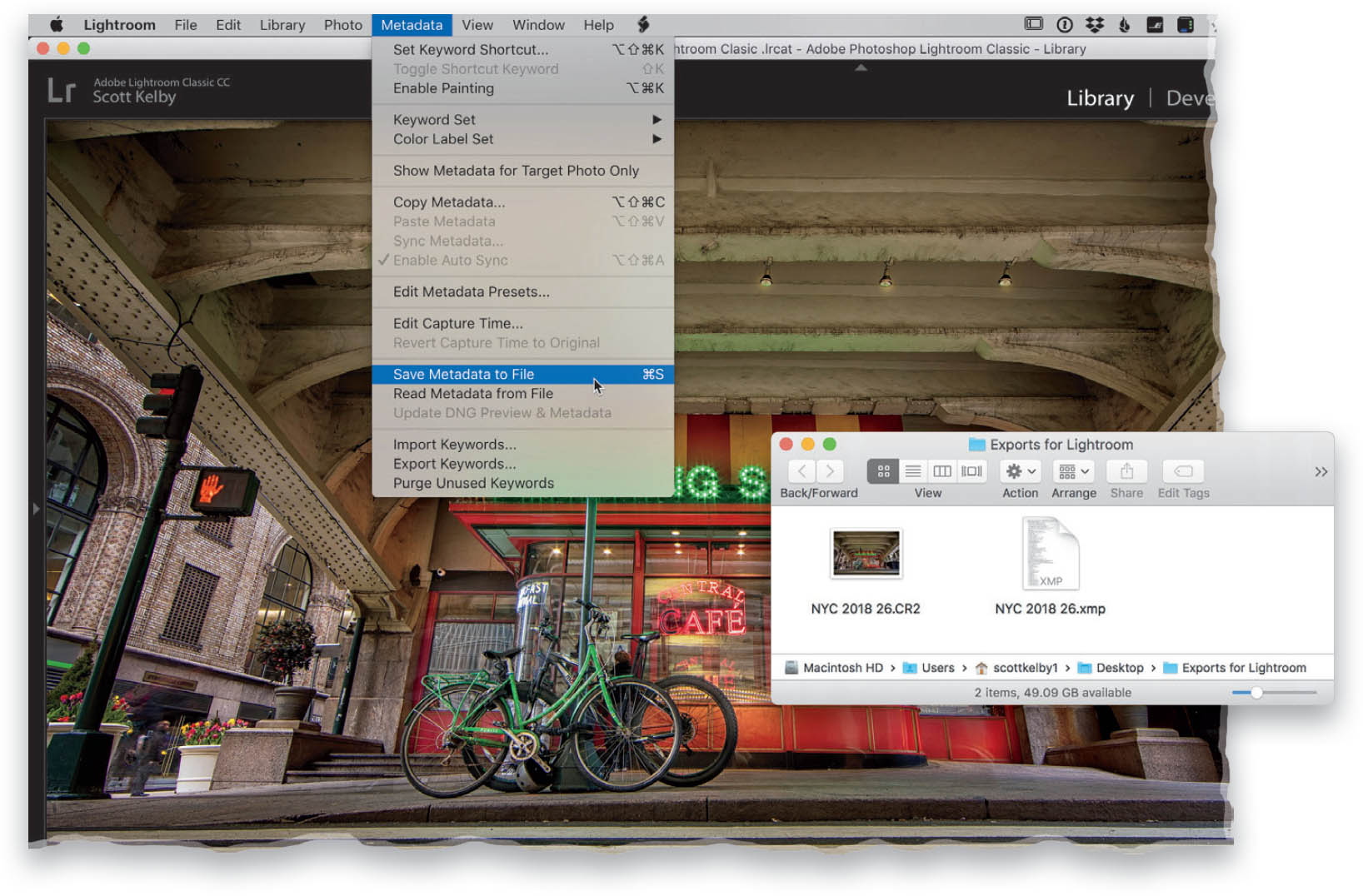Choose Export Keywords...
Image resolution: width=1363 pixels, height=896 pixels.
pos(523,464)
